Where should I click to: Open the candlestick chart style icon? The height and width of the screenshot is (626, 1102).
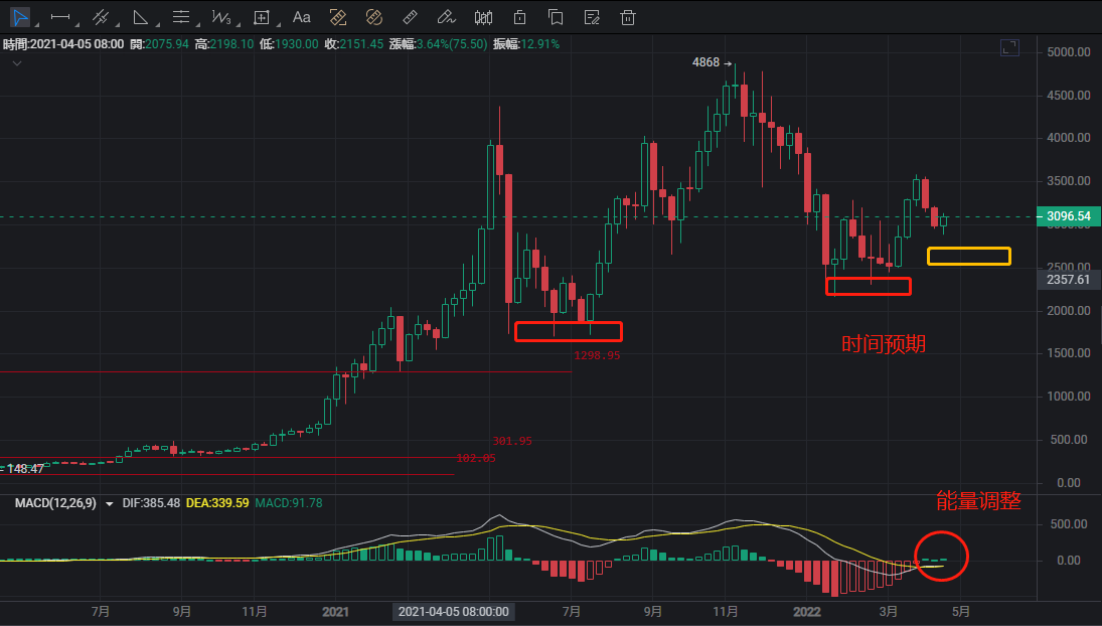coord(484,17)
